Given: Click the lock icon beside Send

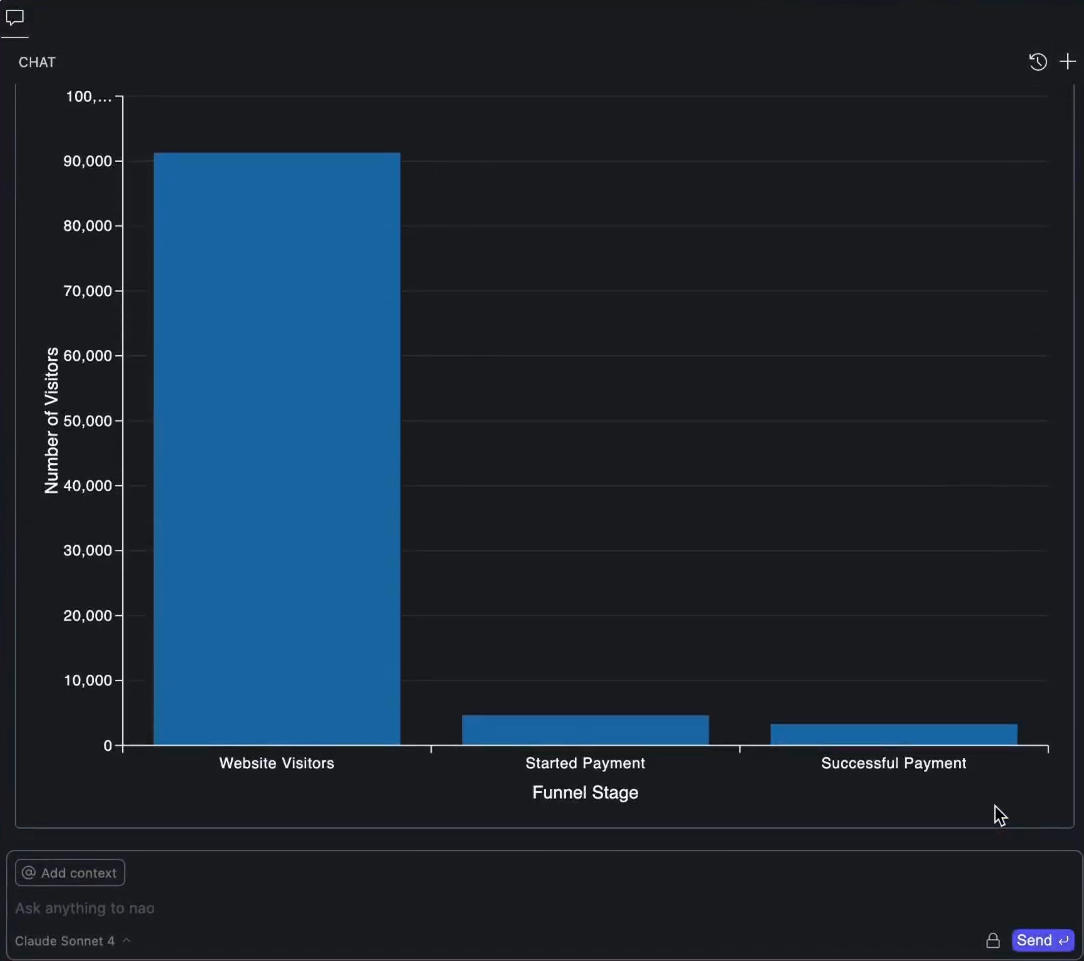Looking at the screenshot, I should click(x=993, y=941).
